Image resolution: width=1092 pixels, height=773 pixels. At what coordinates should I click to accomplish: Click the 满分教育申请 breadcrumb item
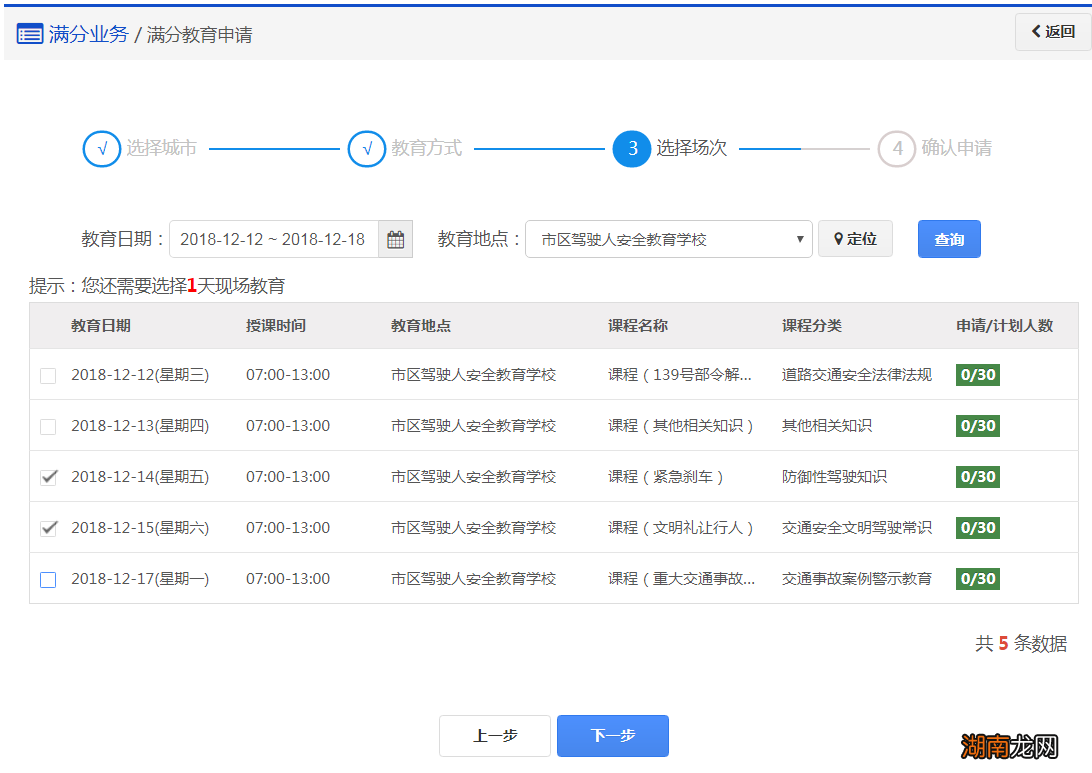[199, 33]
